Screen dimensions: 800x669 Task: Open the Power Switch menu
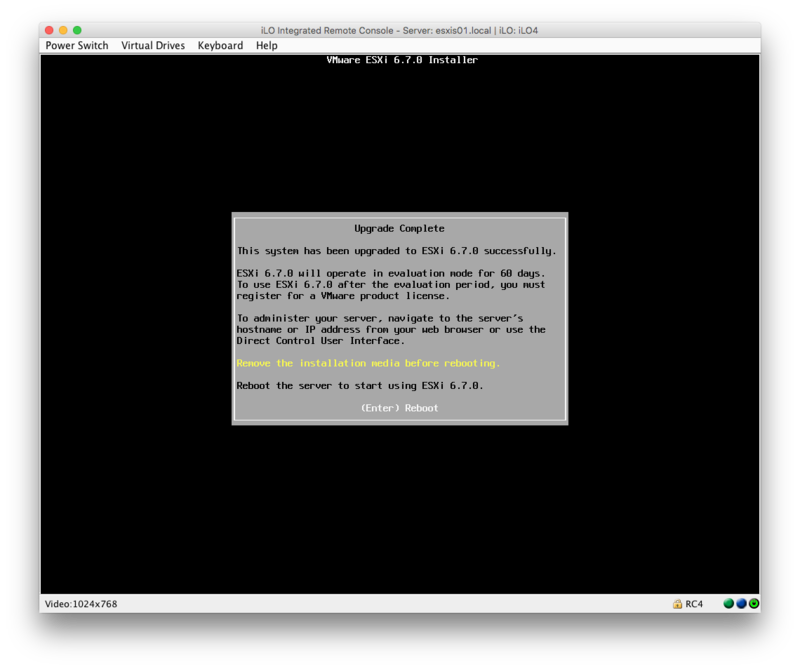pos(77,45)
